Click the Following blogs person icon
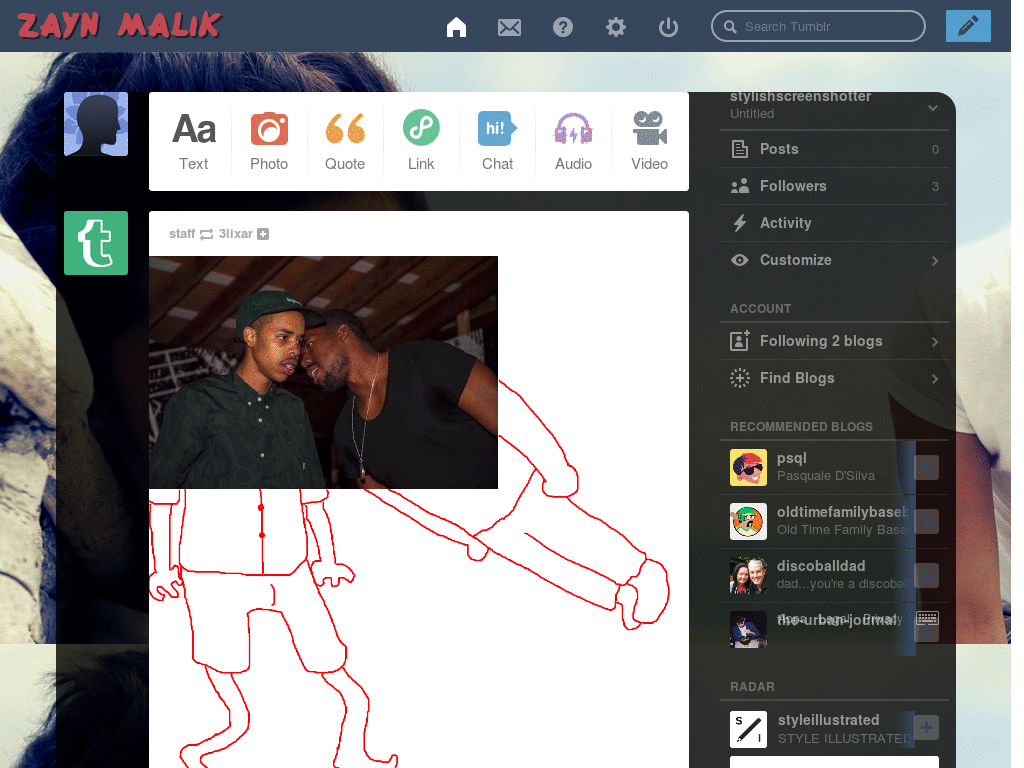The height and width of the screenshot is (768, 1024). (739, 341)
